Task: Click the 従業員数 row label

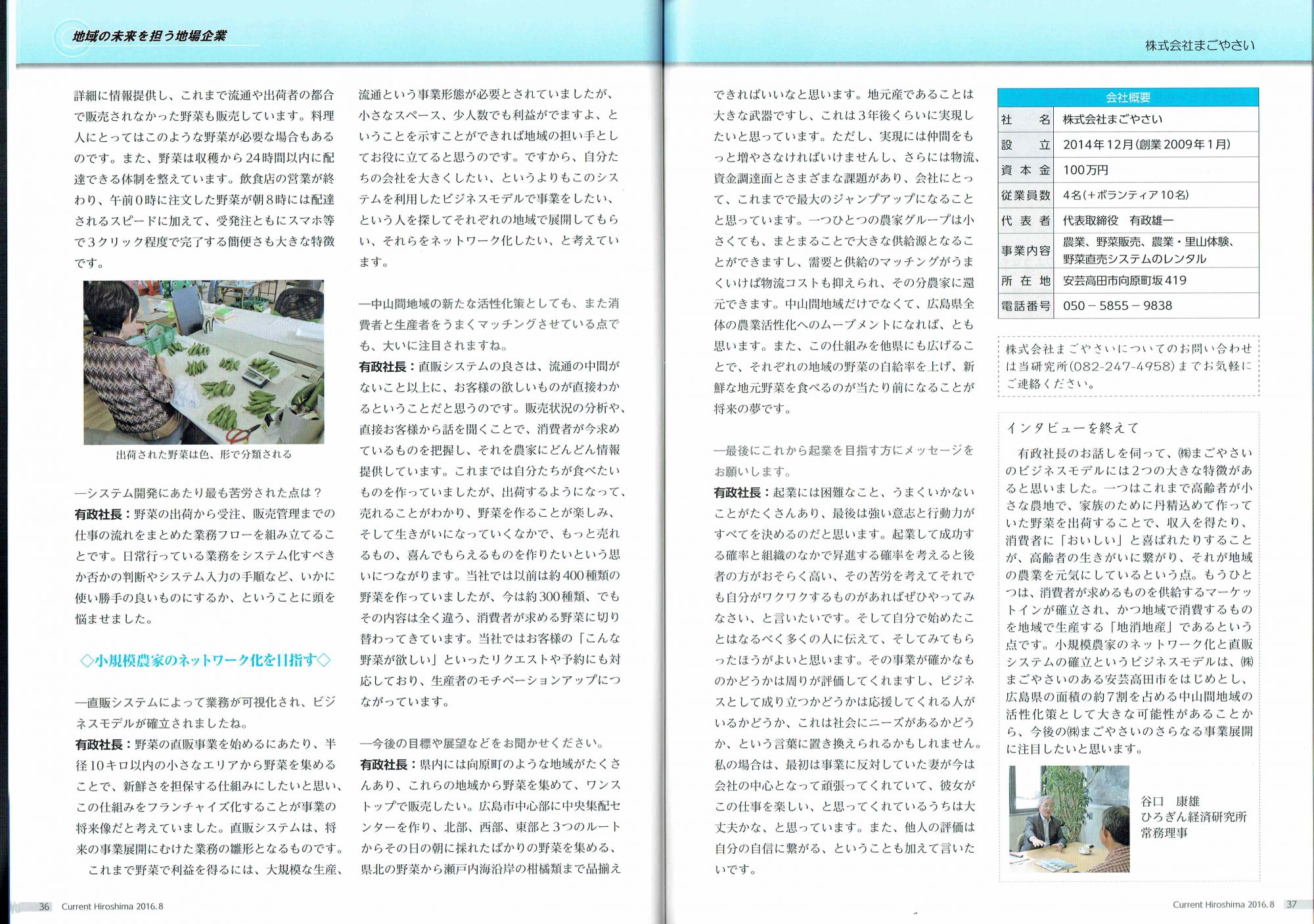Action: pyautogui.click(x=1025, y=195)
